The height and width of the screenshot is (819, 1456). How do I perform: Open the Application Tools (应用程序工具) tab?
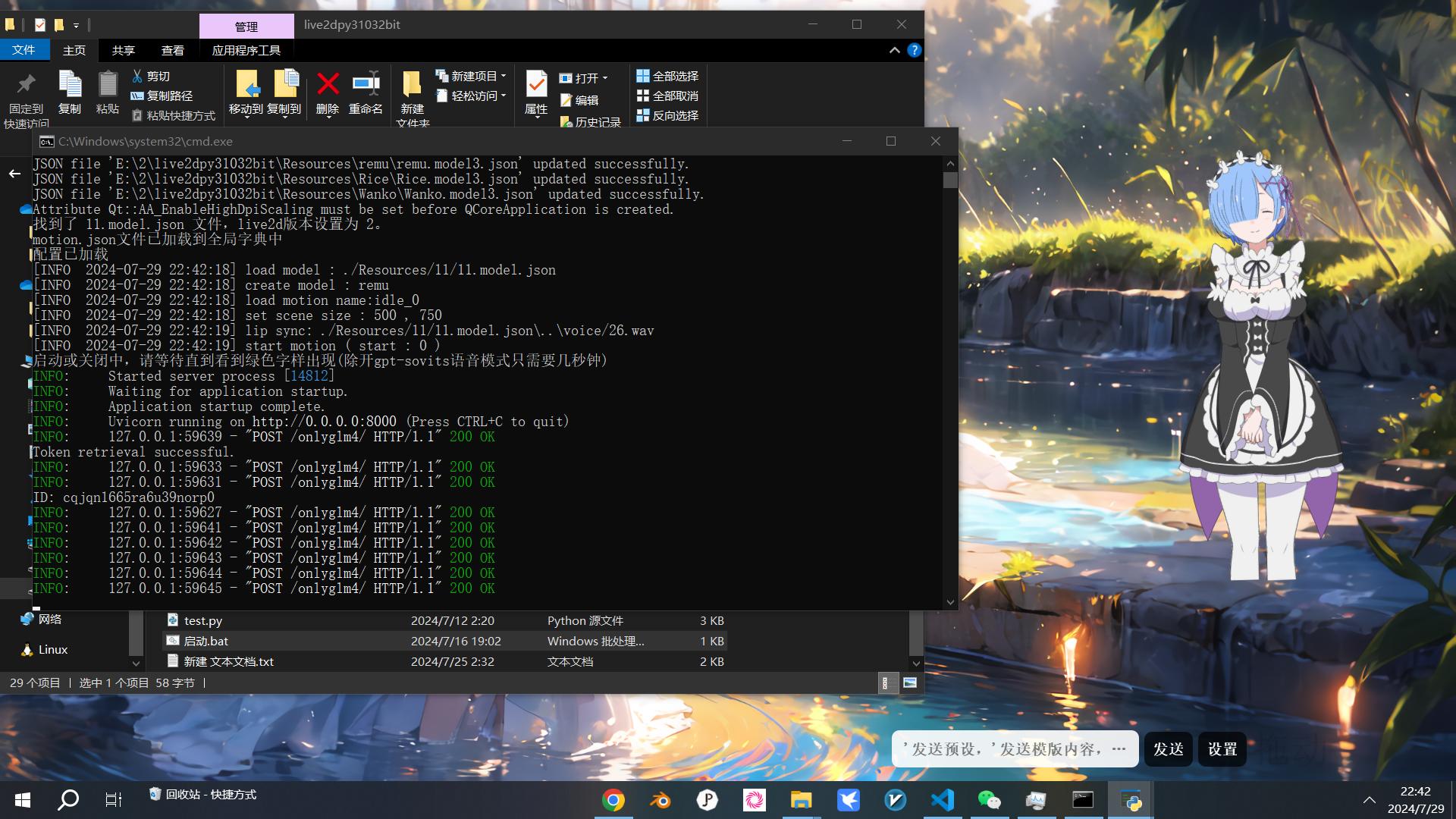246,50
